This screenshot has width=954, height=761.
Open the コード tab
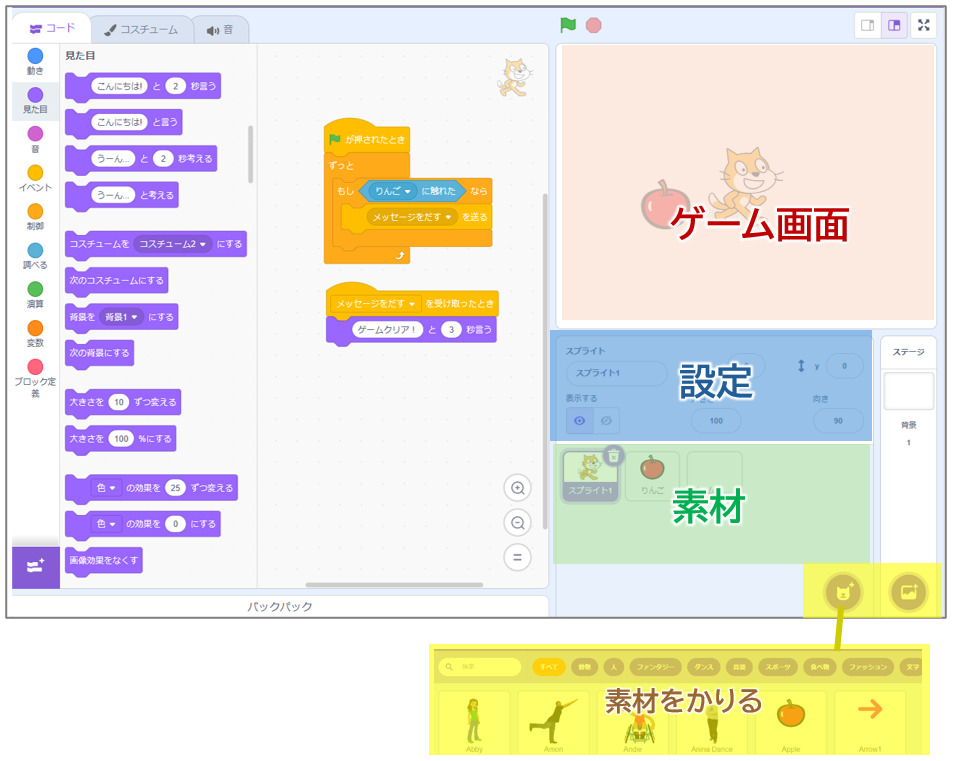tap(52, 28)
